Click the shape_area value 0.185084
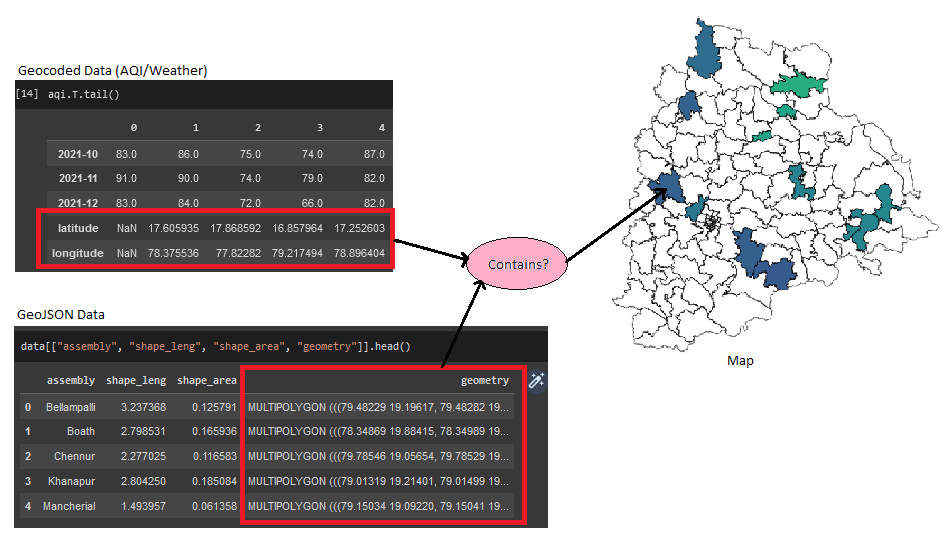The height and width of the screenshot is (542, 948). (214, 482)
